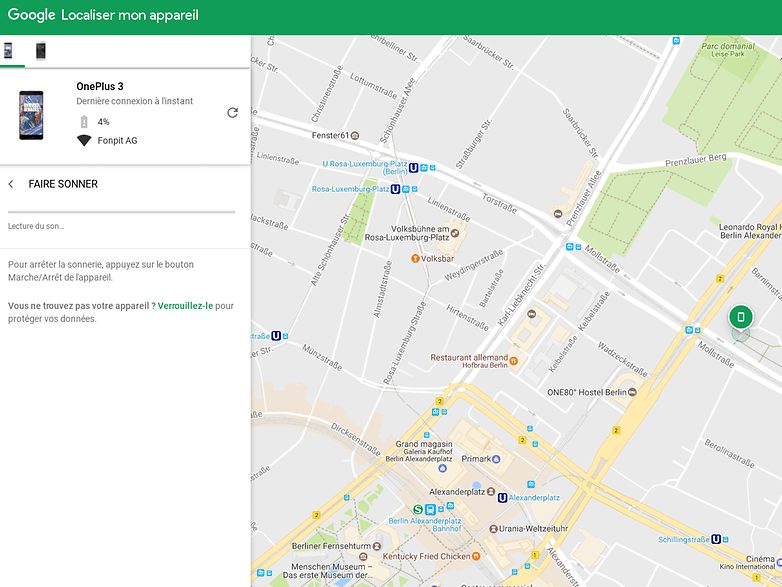
Task: Click the Lecture du son status text
Action: [36, 226]
